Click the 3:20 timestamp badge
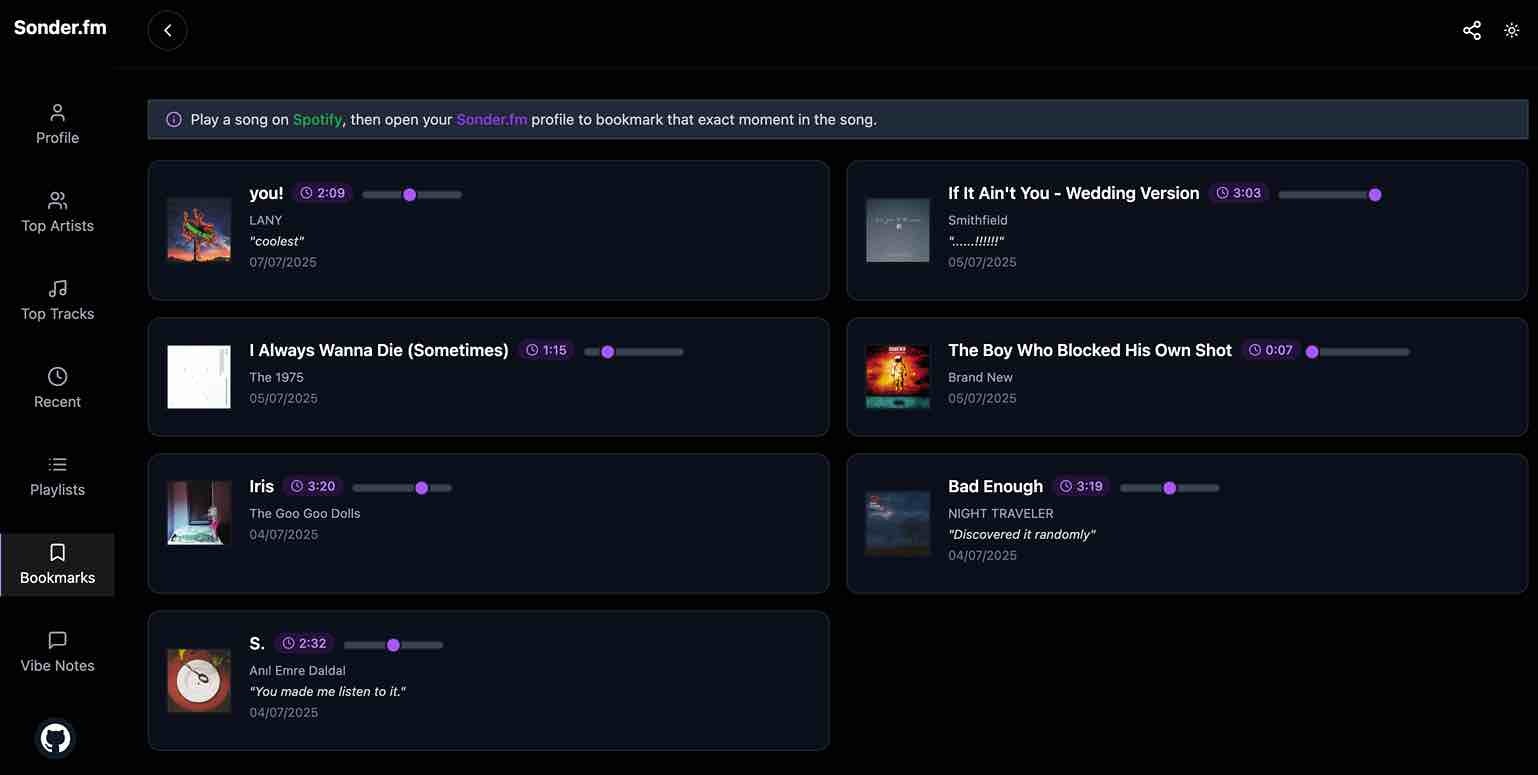 click(x=312, y=486)
